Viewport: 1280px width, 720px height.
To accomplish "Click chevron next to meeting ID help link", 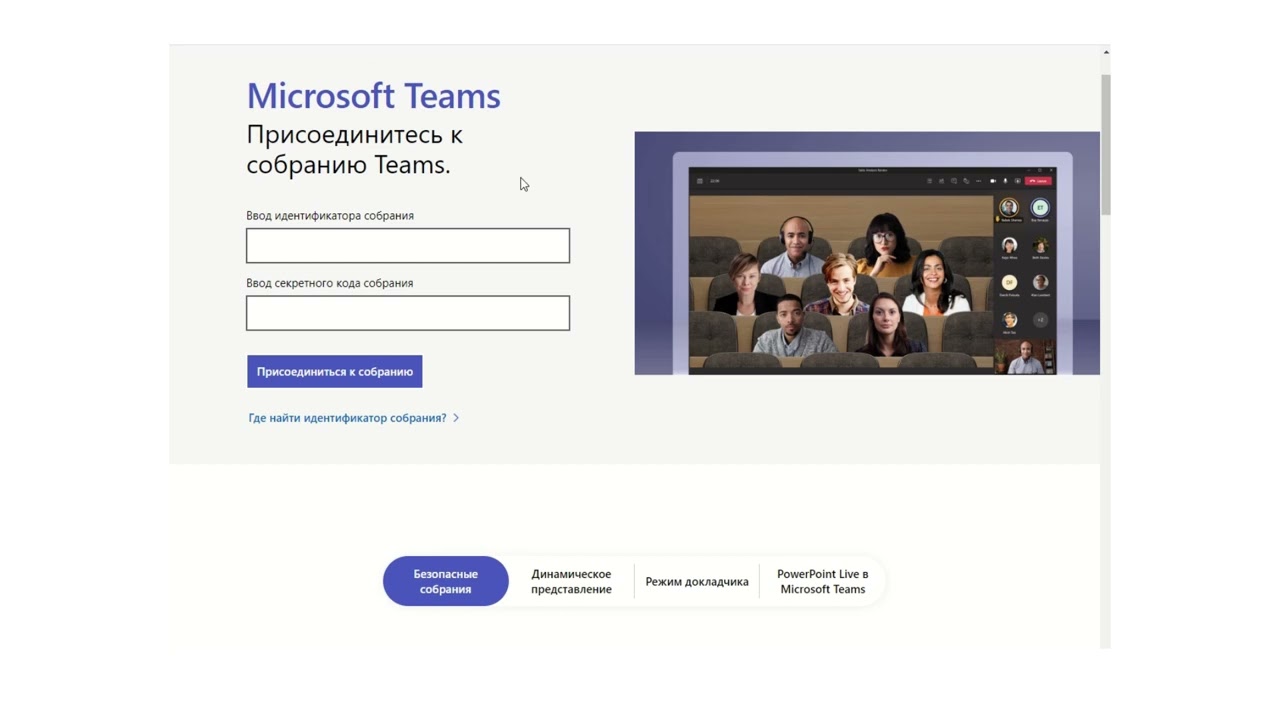I will click(x=456, y=418).
